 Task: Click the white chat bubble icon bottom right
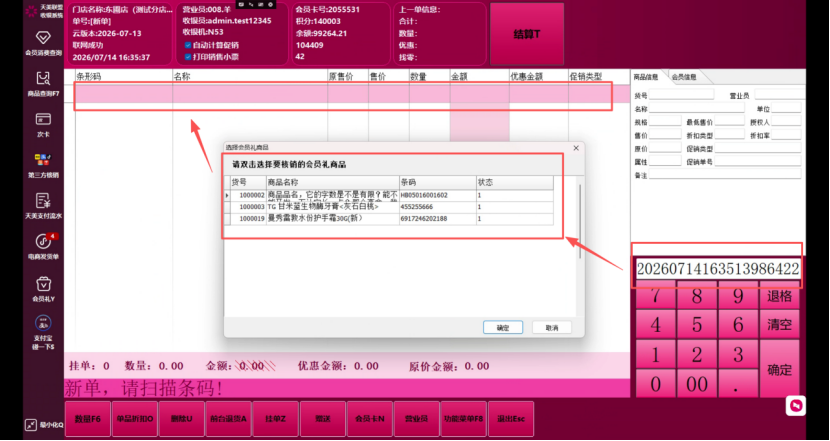(x=796, y=406)
